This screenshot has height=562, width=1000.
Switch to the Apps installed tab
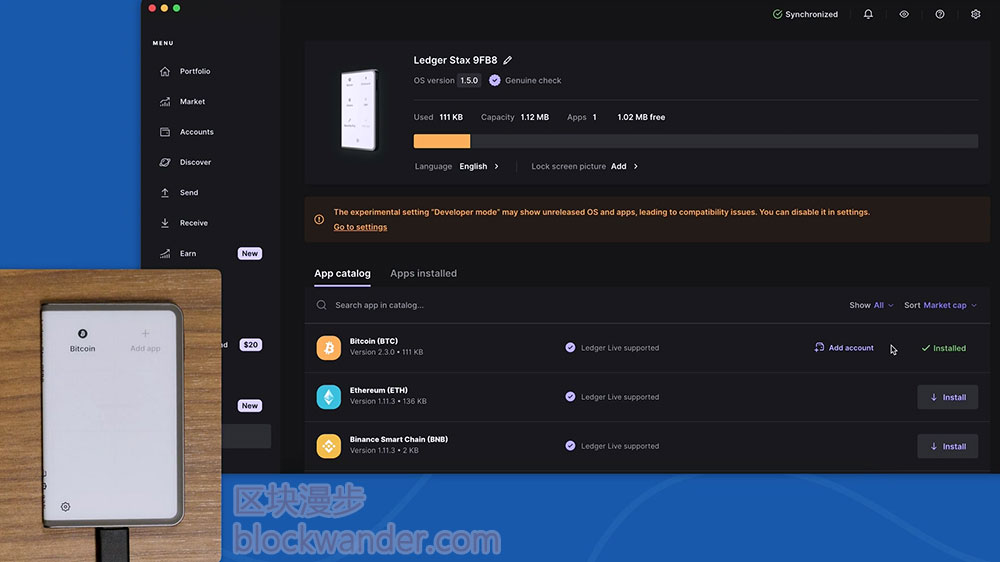point(423,274)
